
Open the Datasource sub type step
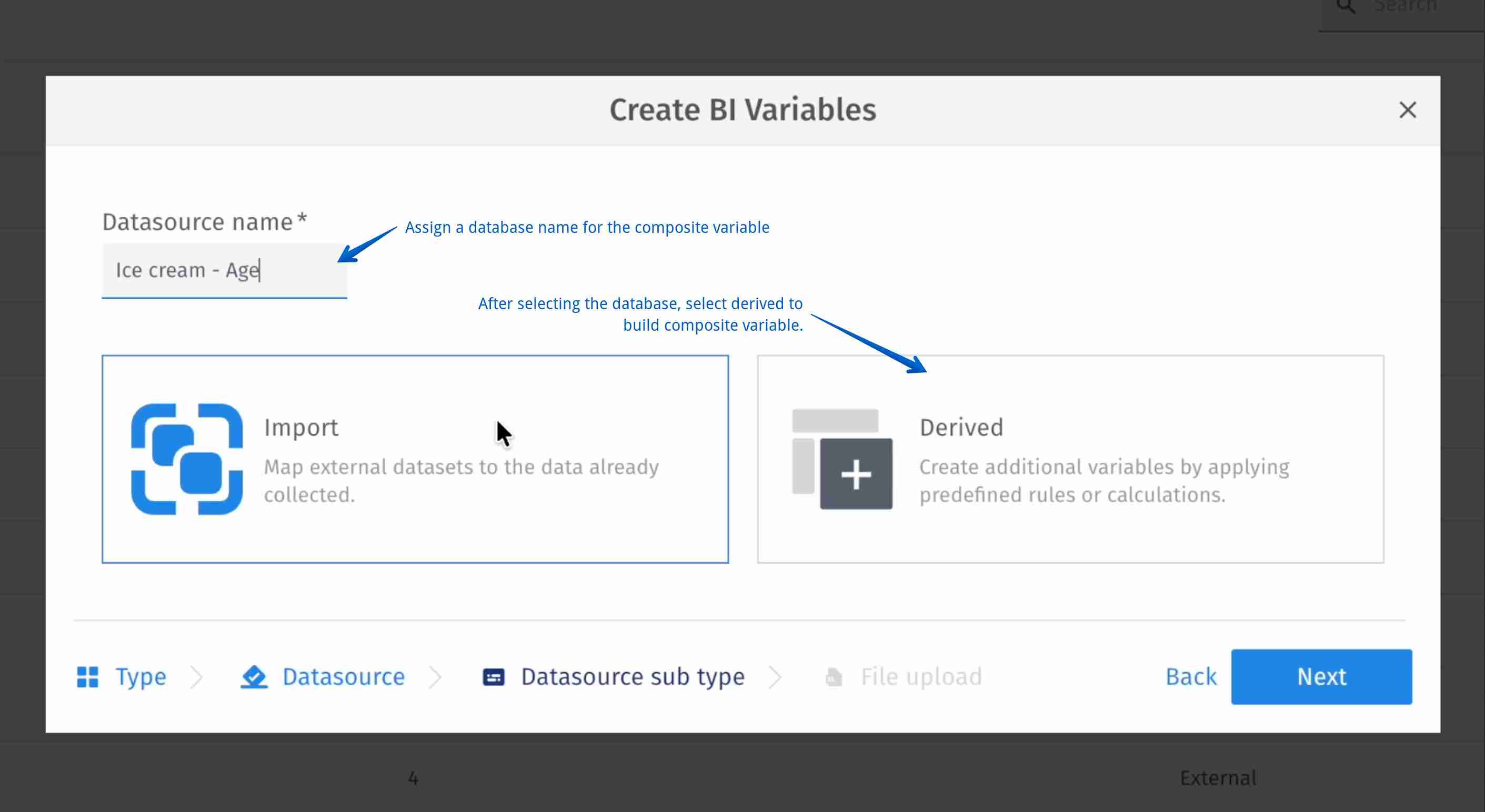click(633, 676)
